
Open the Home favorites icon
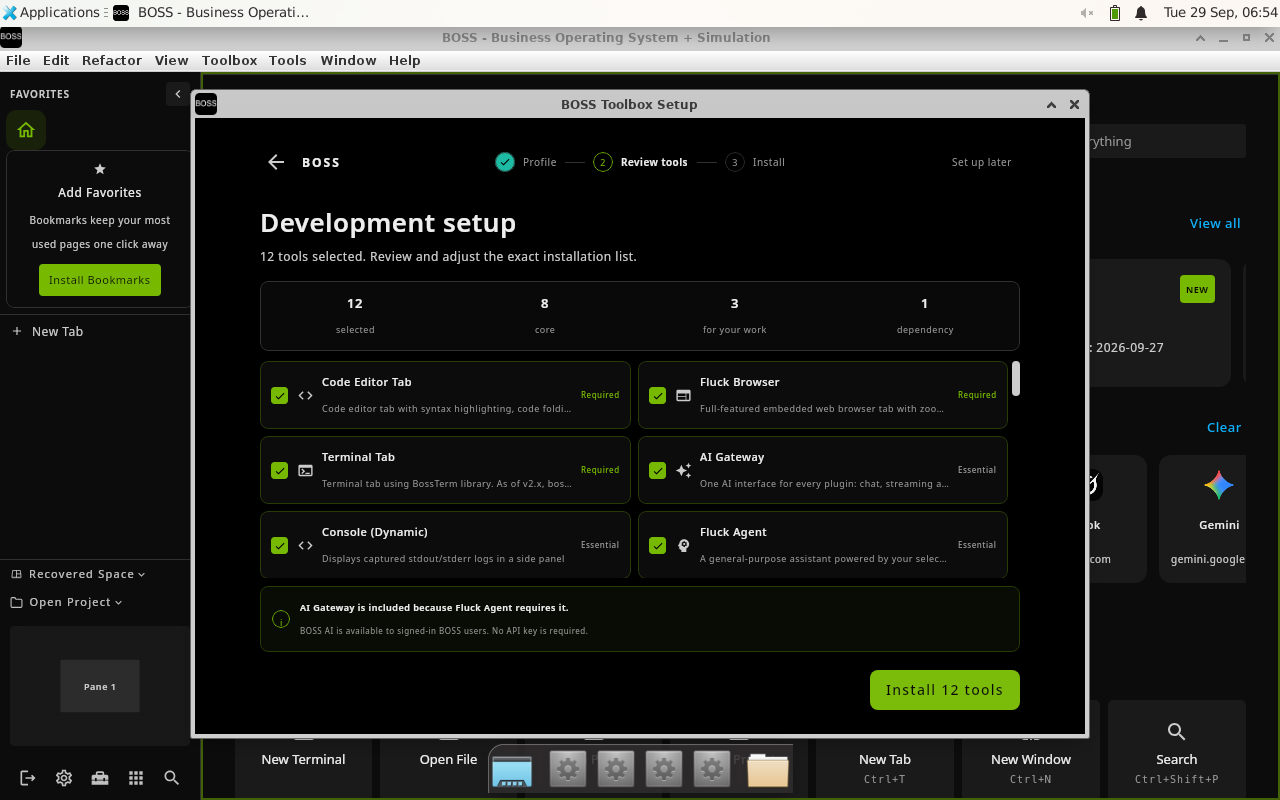point(26,130)
